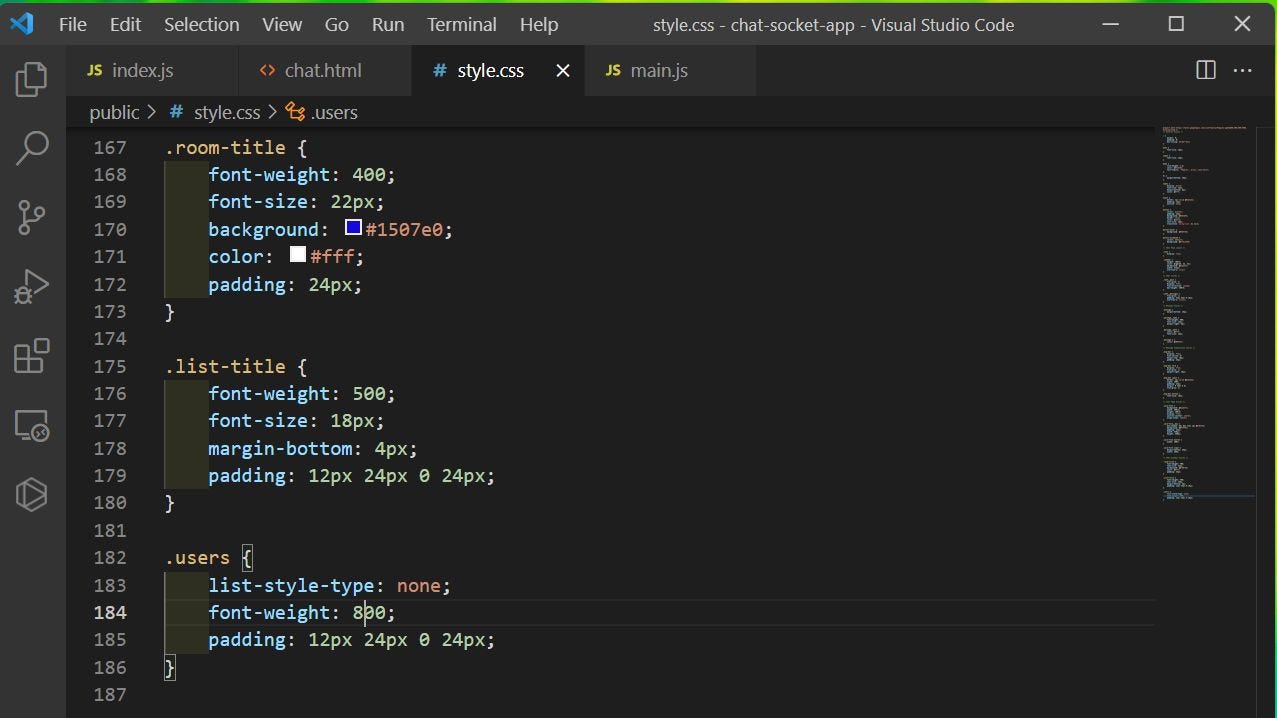The image size is (1277, 718).
Task: Open the Go menu
Action: click(x=337, y=24)
